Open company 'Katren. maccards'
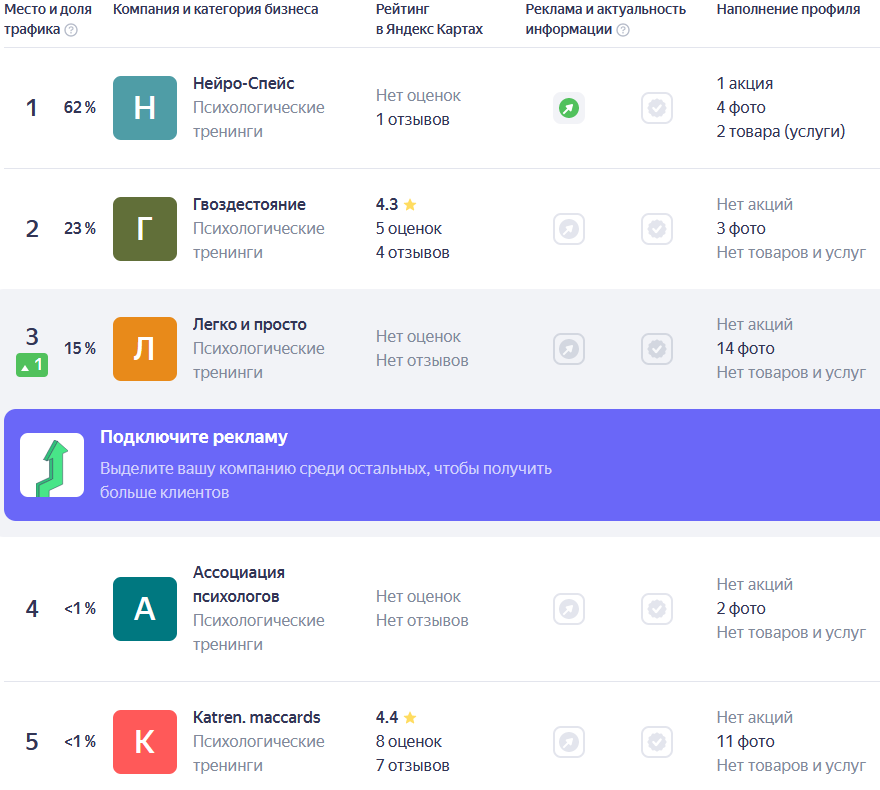Viewport: 880px width, 790px height. (256, 718)
